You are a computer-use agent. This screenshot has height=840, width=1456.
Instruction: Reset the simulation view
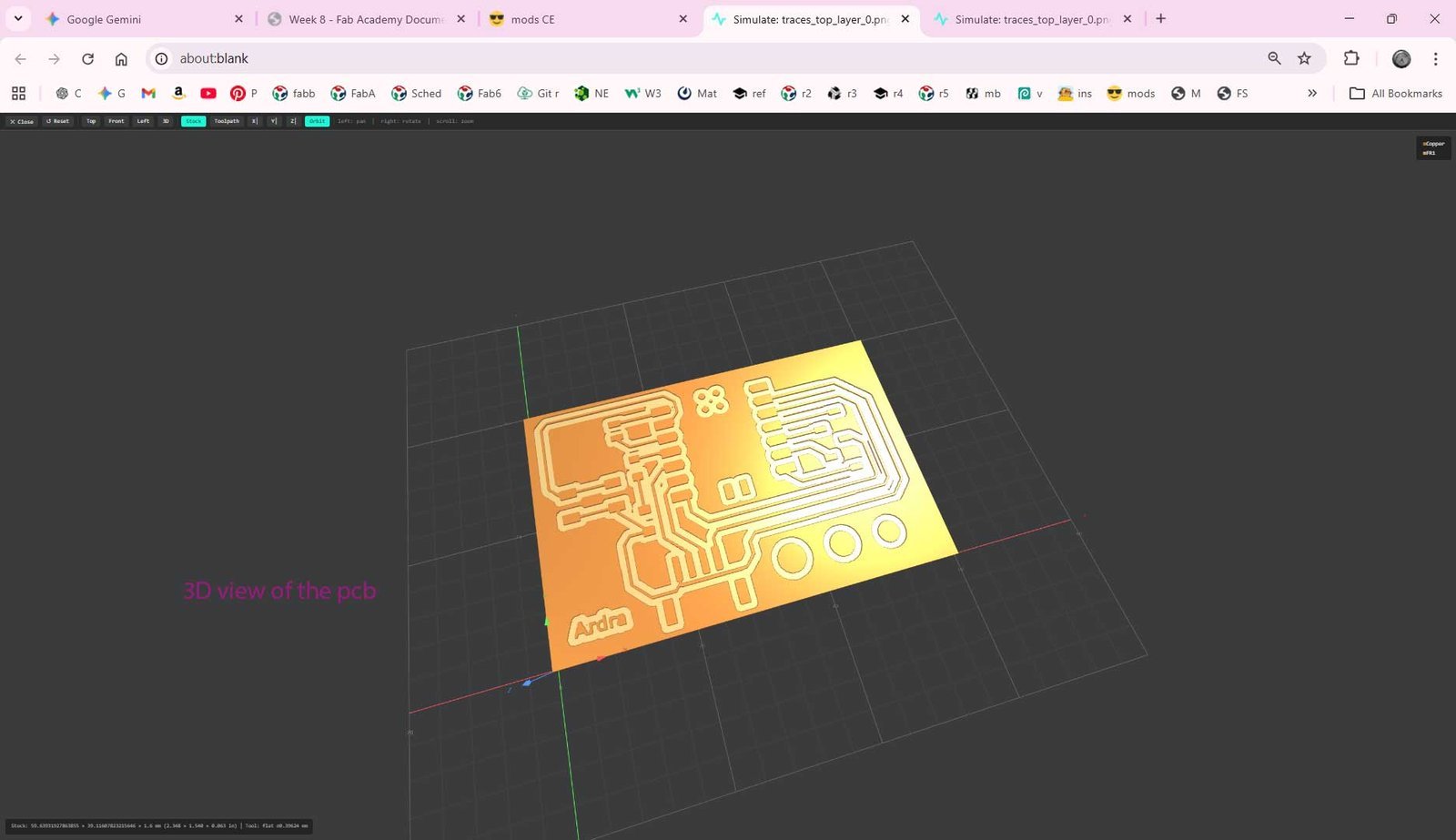point(57,121)
